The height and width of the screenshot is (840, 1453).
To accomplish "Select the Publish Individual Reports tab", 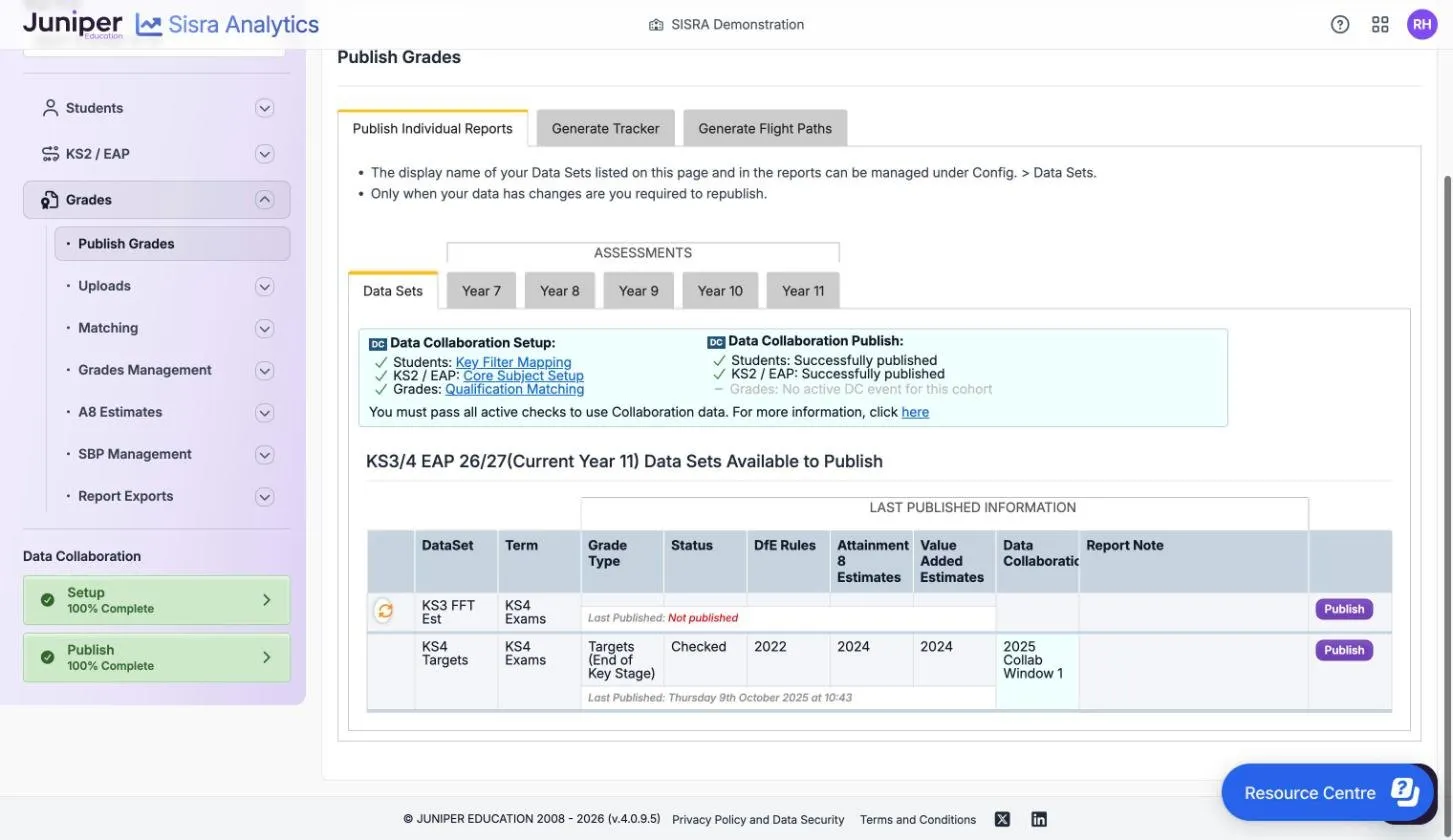I will tap(432, 128).
